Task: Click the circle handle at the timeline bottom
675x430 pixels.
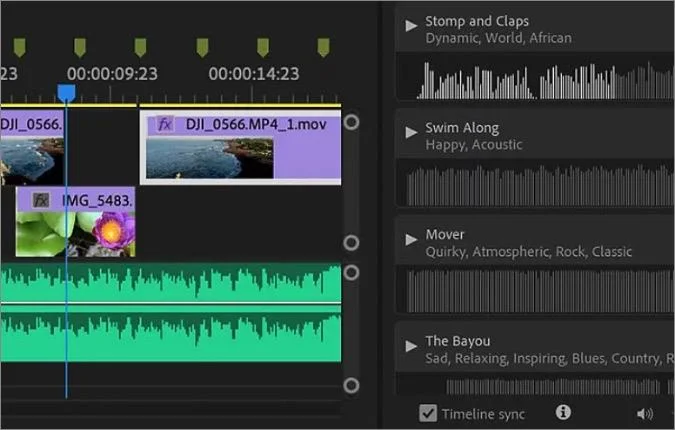Action: [x=351, y=386]
